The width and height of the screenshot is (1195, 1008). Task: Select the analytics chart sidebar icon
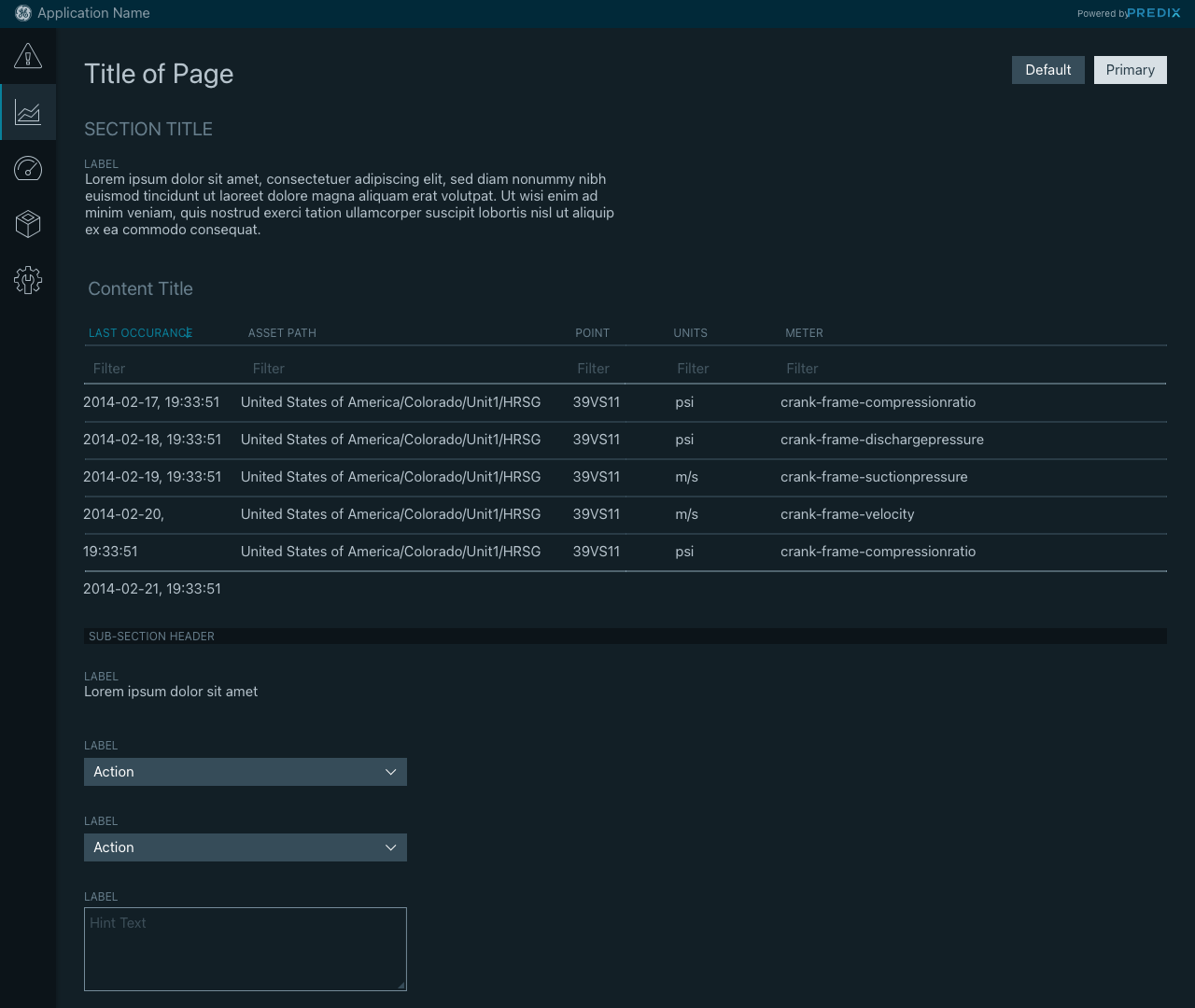28,113
